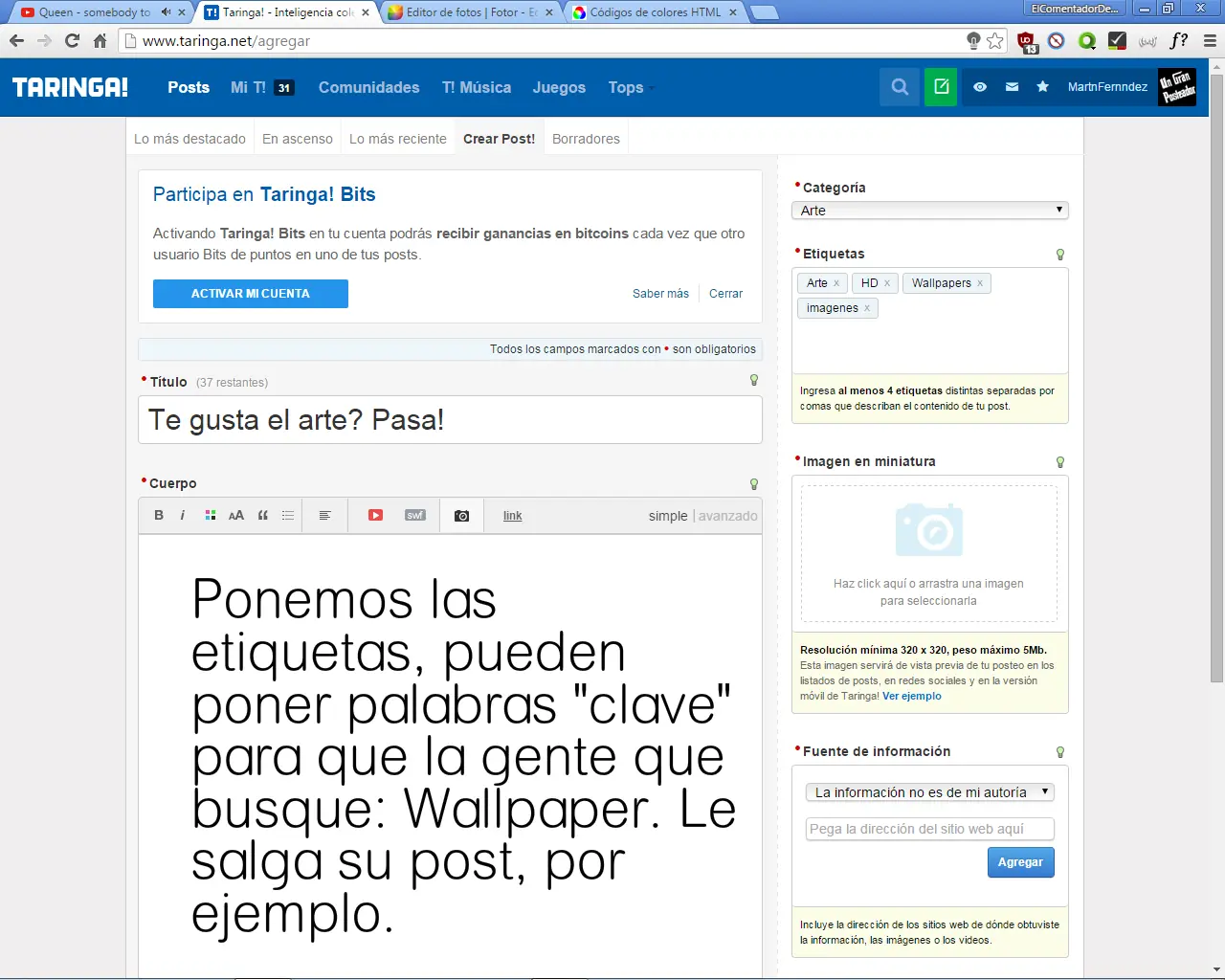Screen dimensions: 1225x980
Task: Open the Taringa search box
Action: pyautogui.click(x=900, y=87)
